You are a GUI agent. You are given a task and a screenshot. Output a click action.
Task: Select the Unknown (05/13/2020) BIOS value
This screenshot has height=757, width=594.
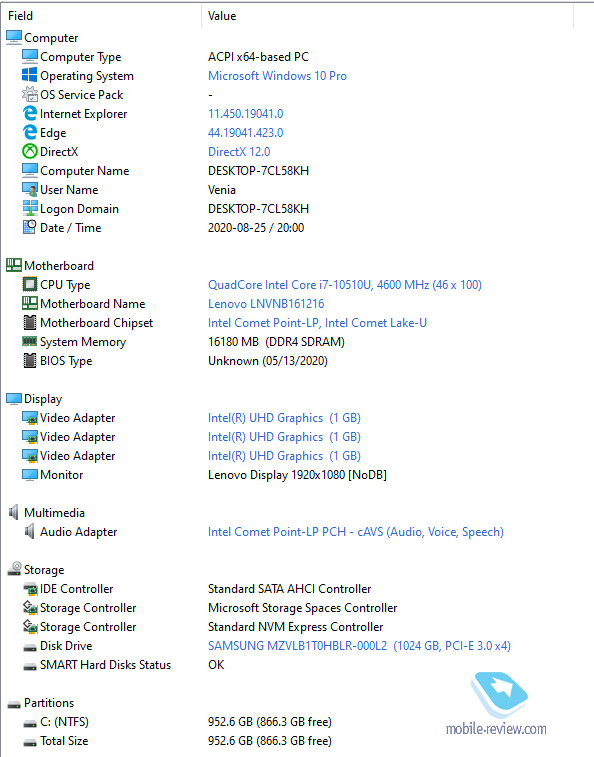click(268, 361)
